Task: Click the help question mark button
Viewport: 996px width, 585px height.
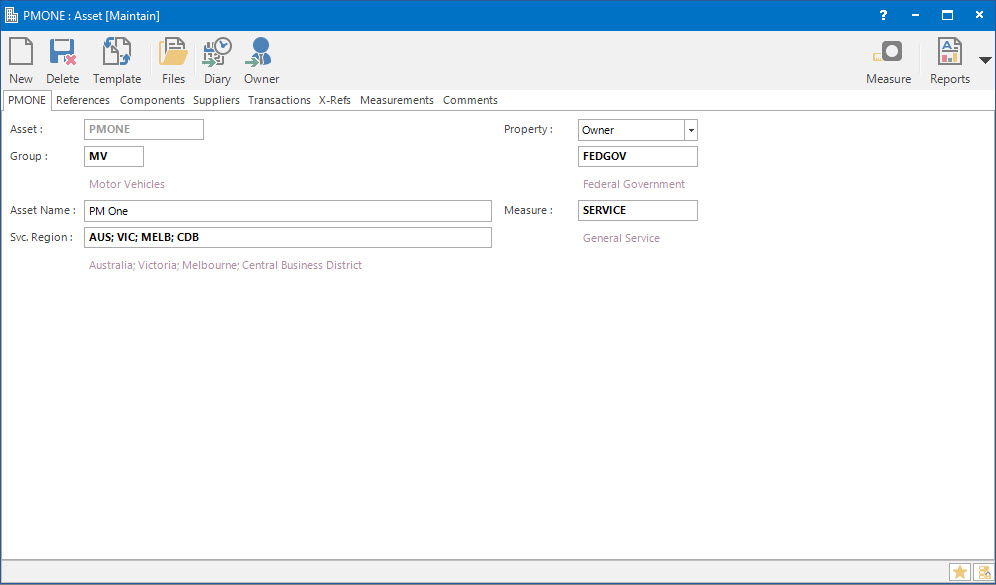Action: click(x=883, y=15)
